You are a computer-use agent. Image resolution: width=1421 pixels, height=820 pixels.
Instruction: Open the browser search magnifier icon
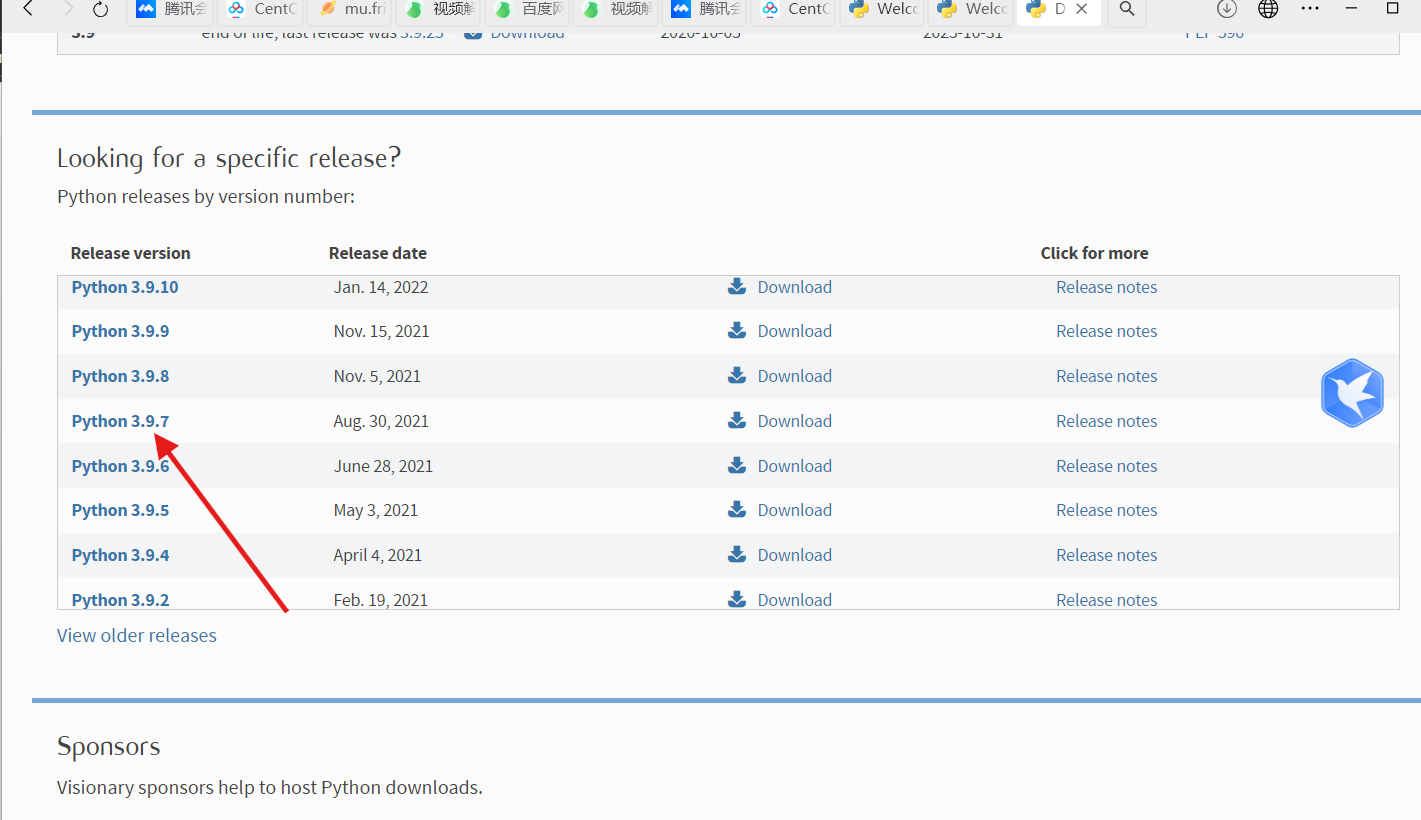pos(1127,9)
